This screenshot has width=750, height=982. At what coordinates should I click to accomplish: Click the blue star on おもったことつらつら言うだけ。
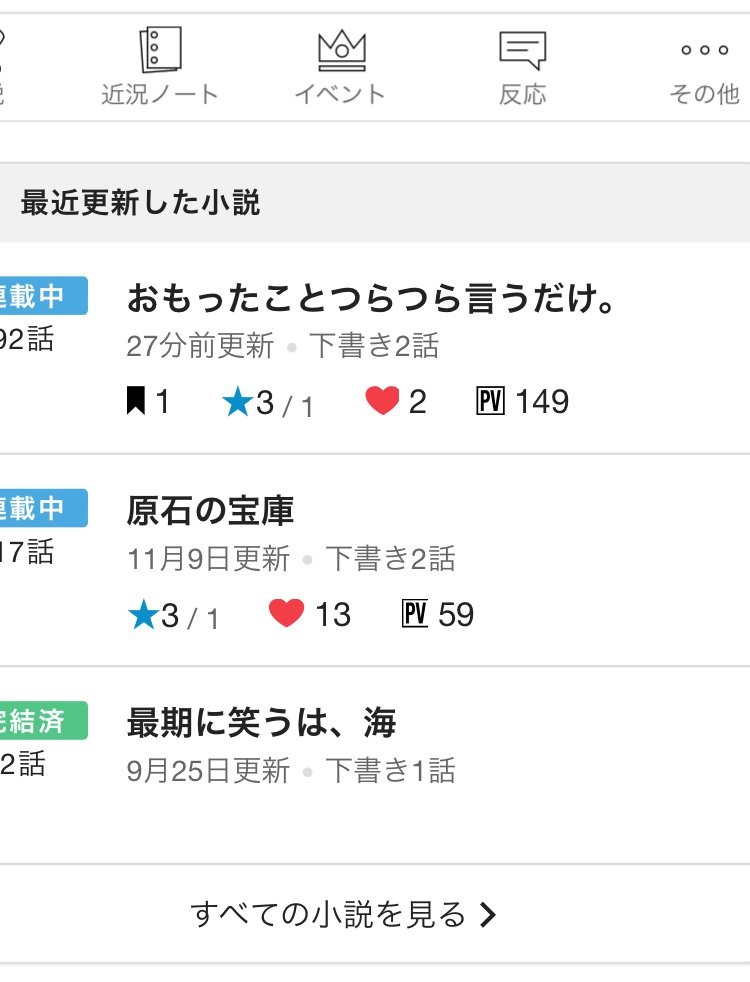pos(238,402)
